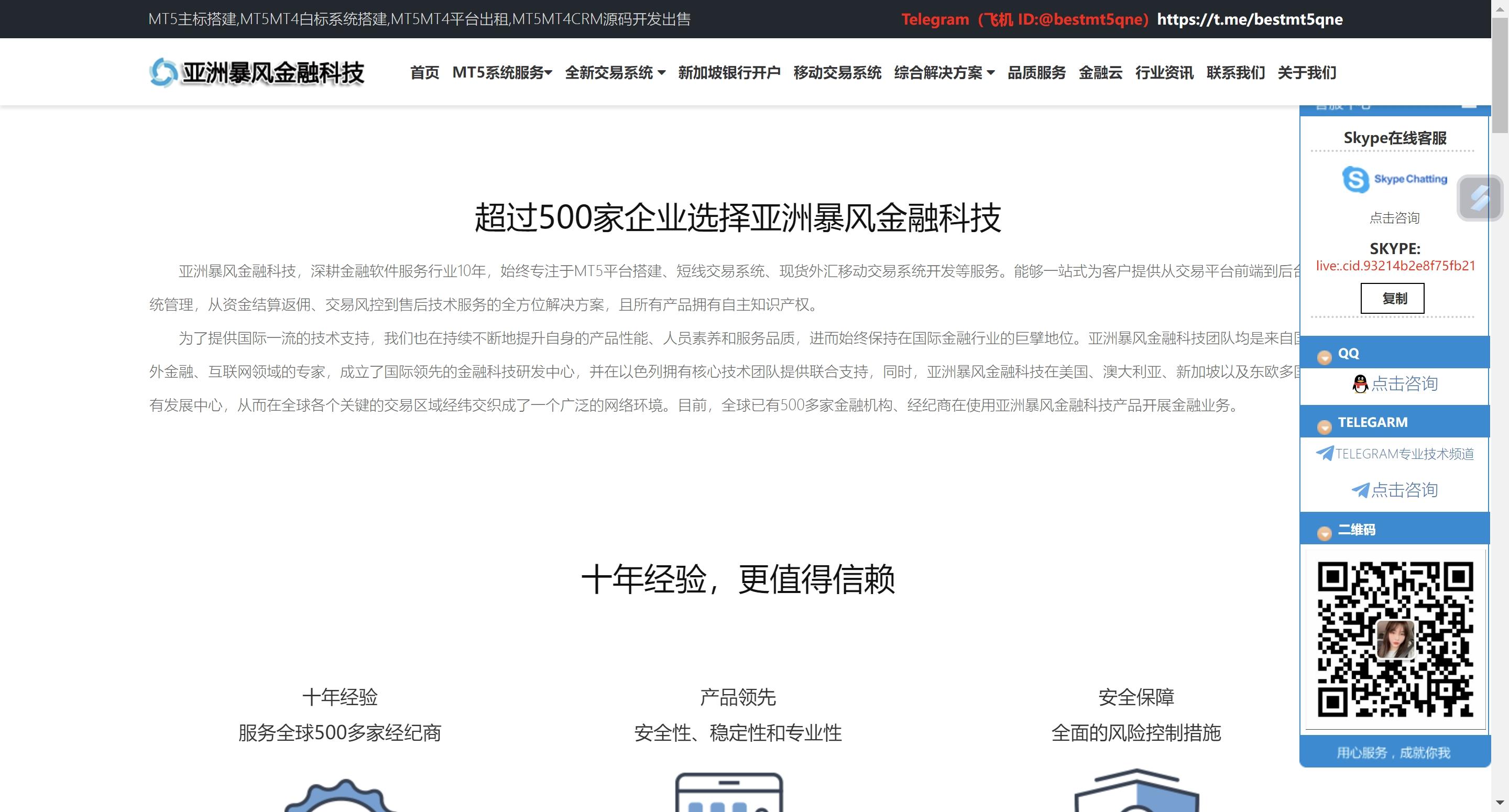Click 服务全球500多家经纪商 text
1509x812 pixels.
click(340, 733)
